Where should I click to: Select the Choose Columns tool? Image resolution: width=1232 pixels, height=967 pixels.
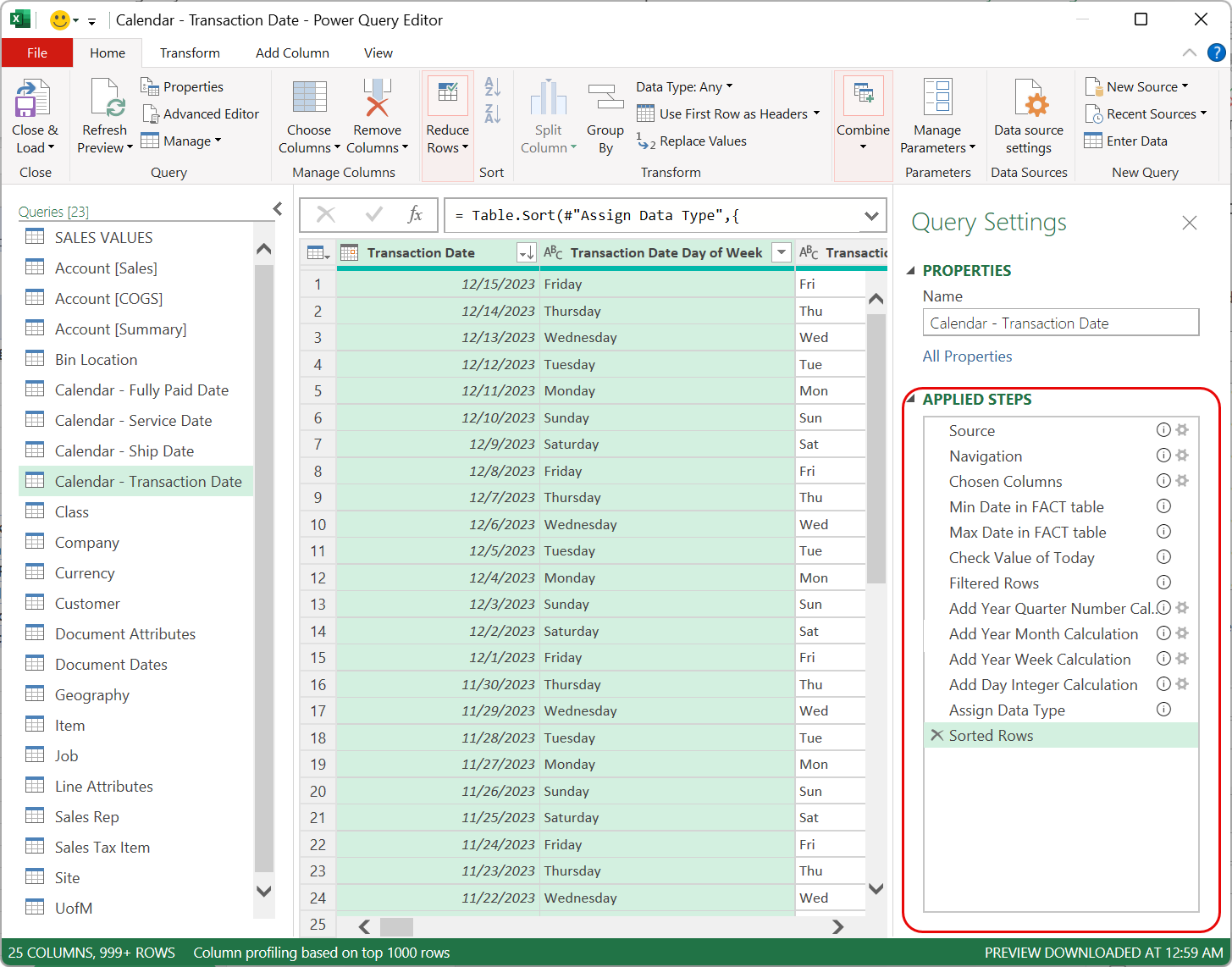click(x=308, y=114)
